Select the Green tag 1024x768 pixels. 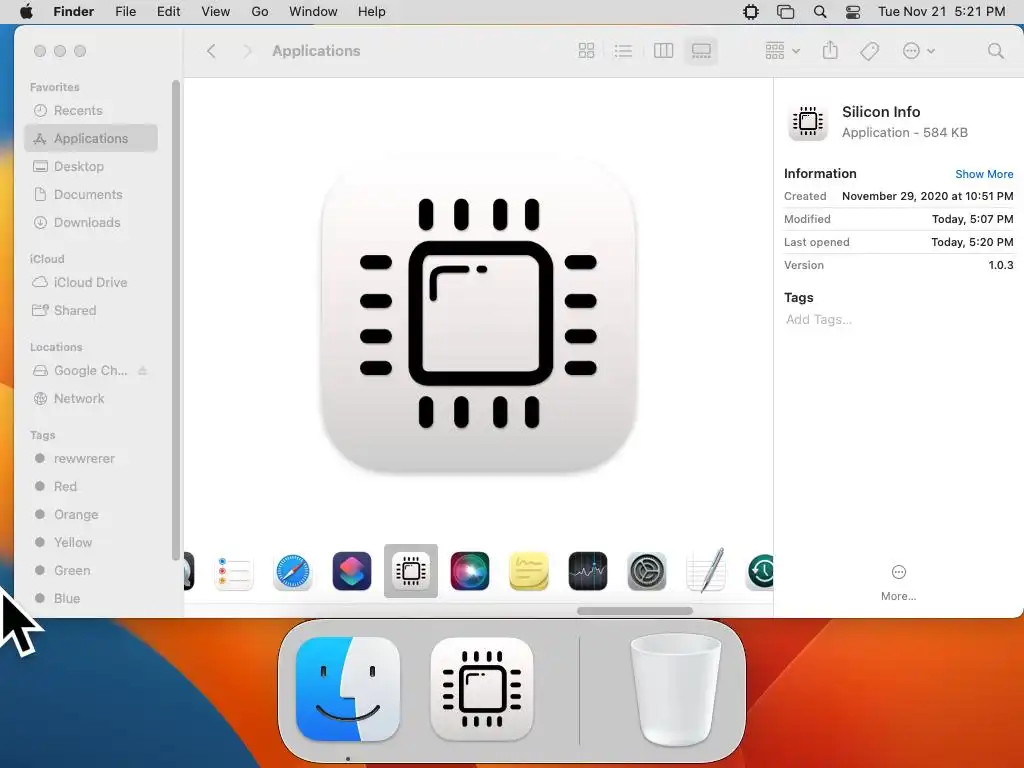[91, 571]
